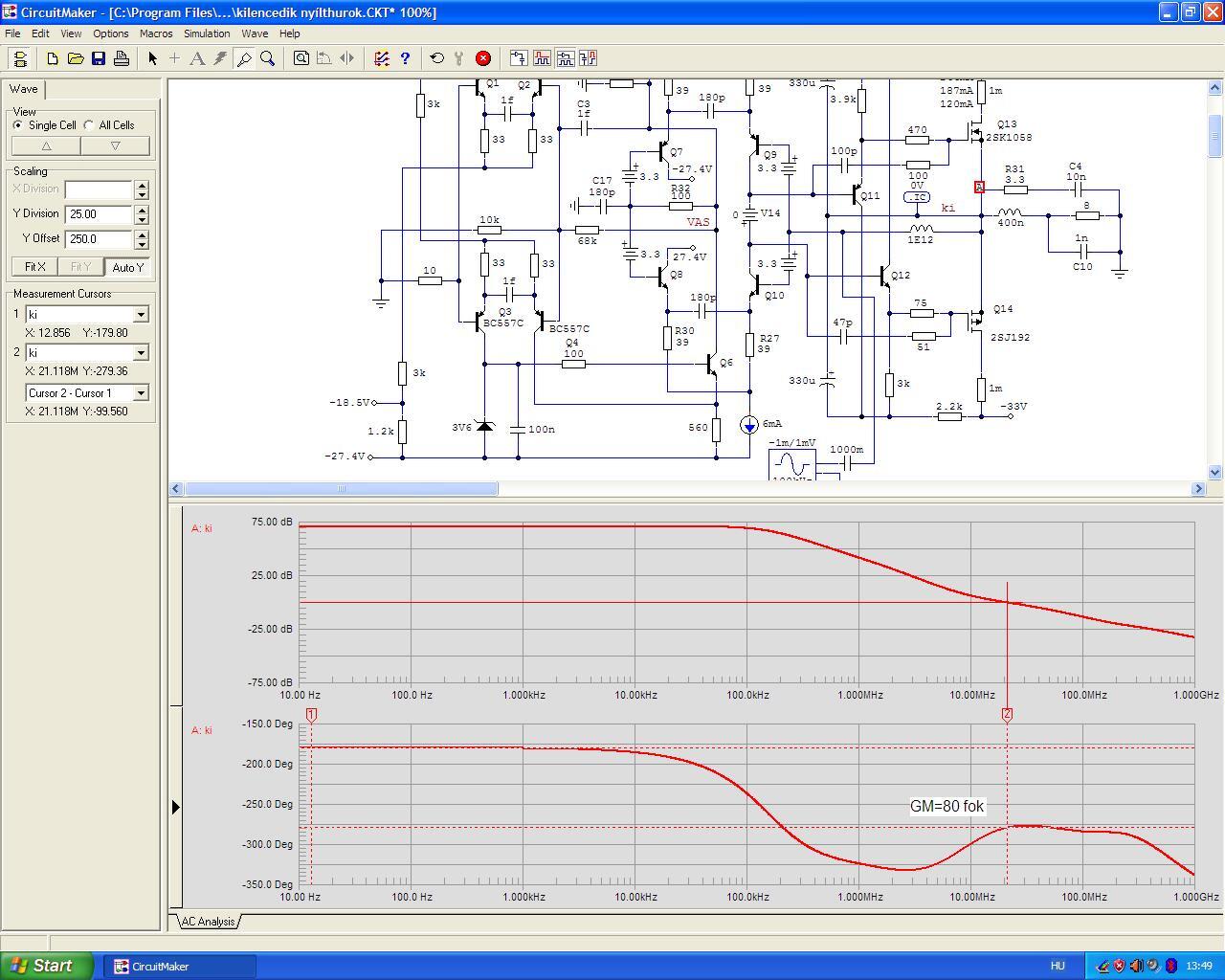Open the Macros menu

156,33
